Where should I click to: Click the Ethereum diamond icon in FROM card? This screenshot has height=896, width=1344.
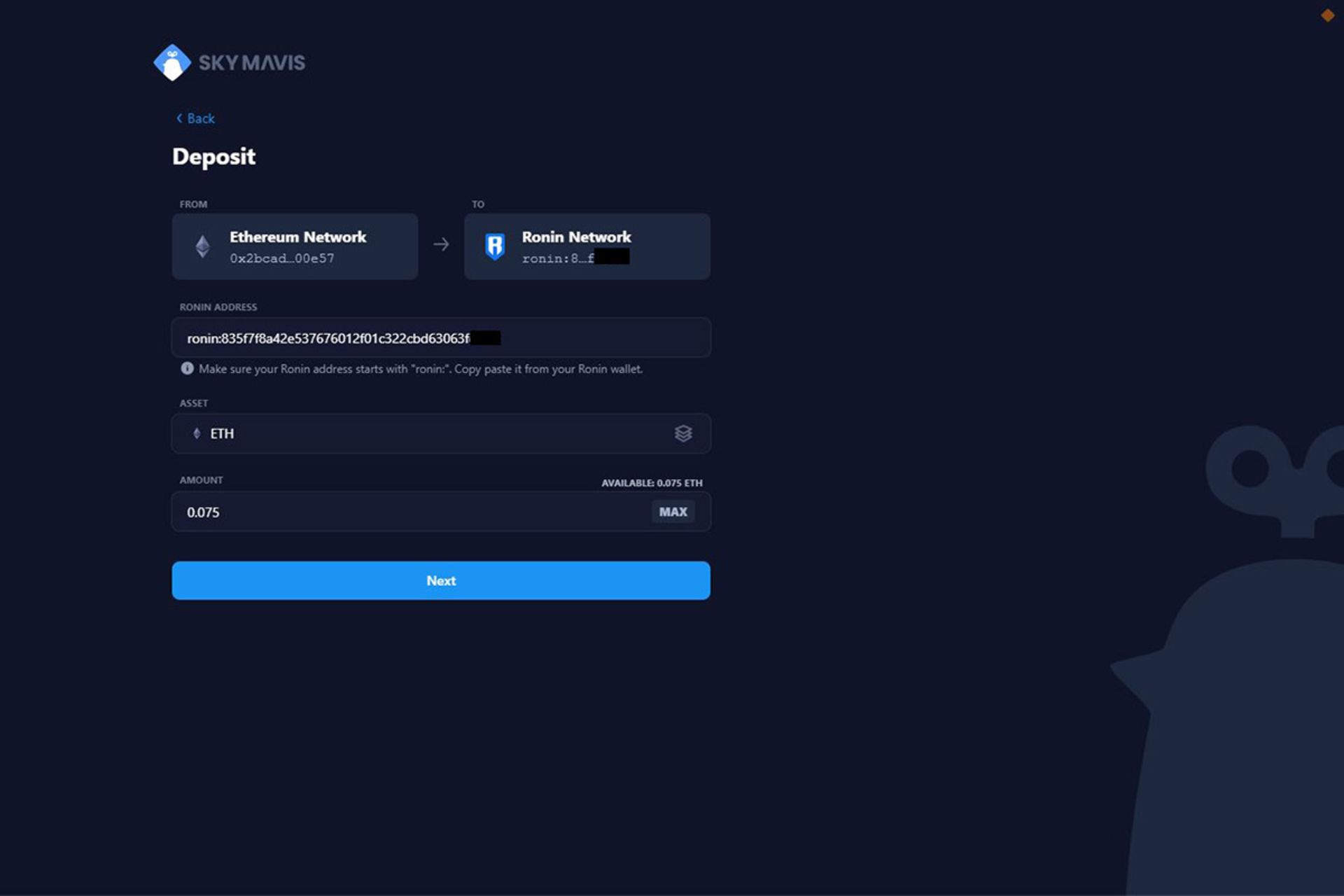click(203, 246)
